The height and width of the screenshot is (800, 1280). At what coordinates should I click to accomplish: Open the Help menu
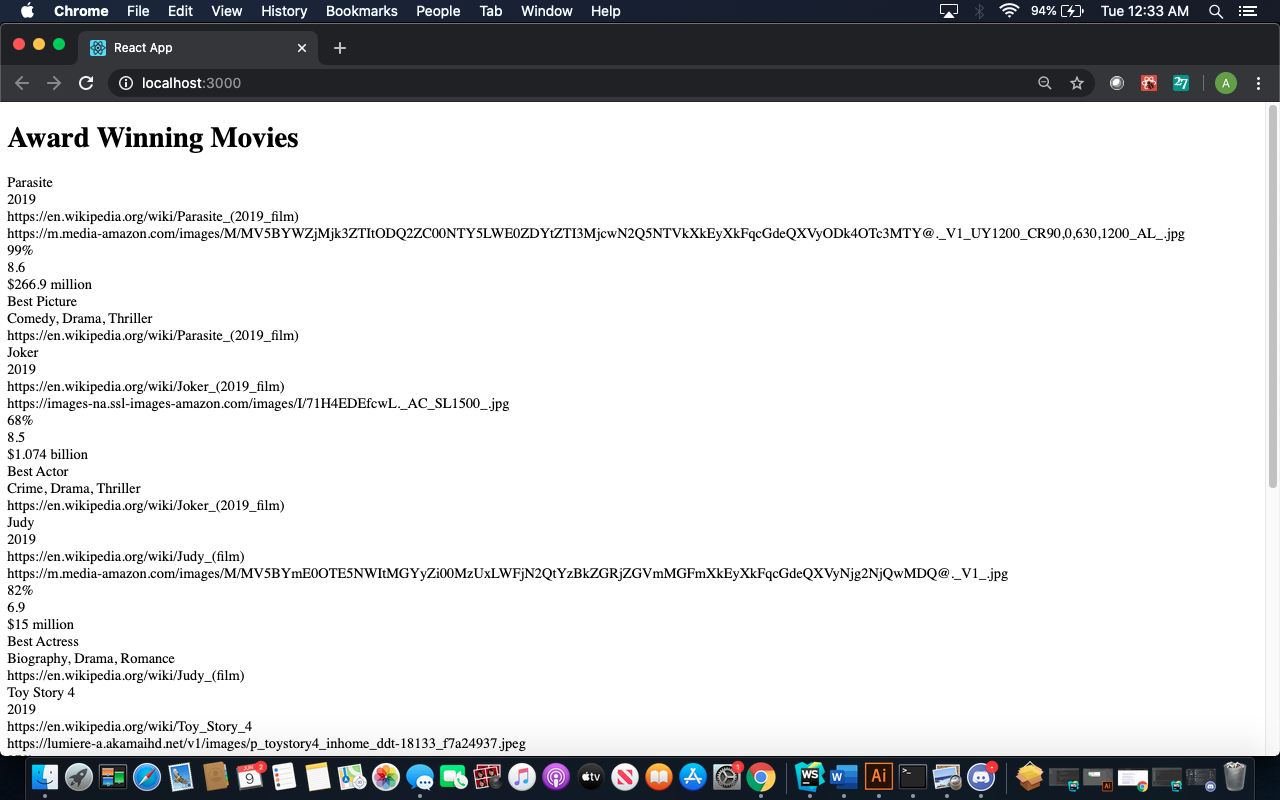tap(606, 11)
